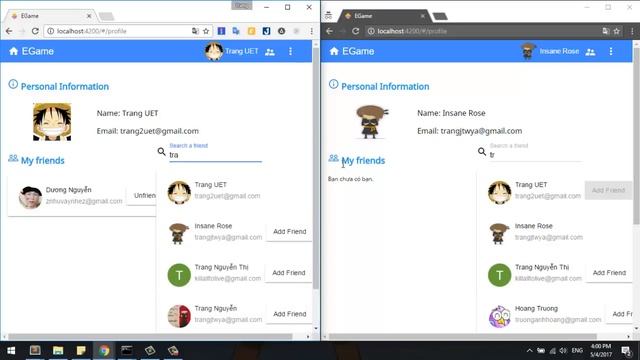Open the three-dot menu in left EGame header

[x=290, y=51]
